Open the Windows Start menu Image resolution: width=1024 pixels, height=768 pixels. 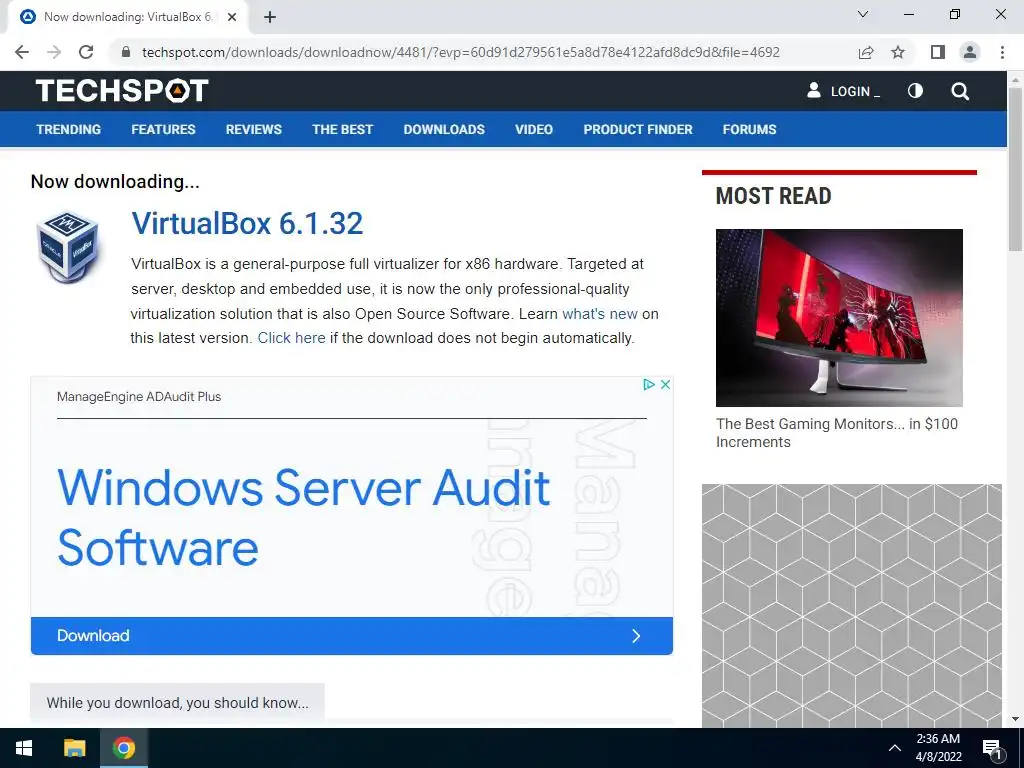coord(24,748)
